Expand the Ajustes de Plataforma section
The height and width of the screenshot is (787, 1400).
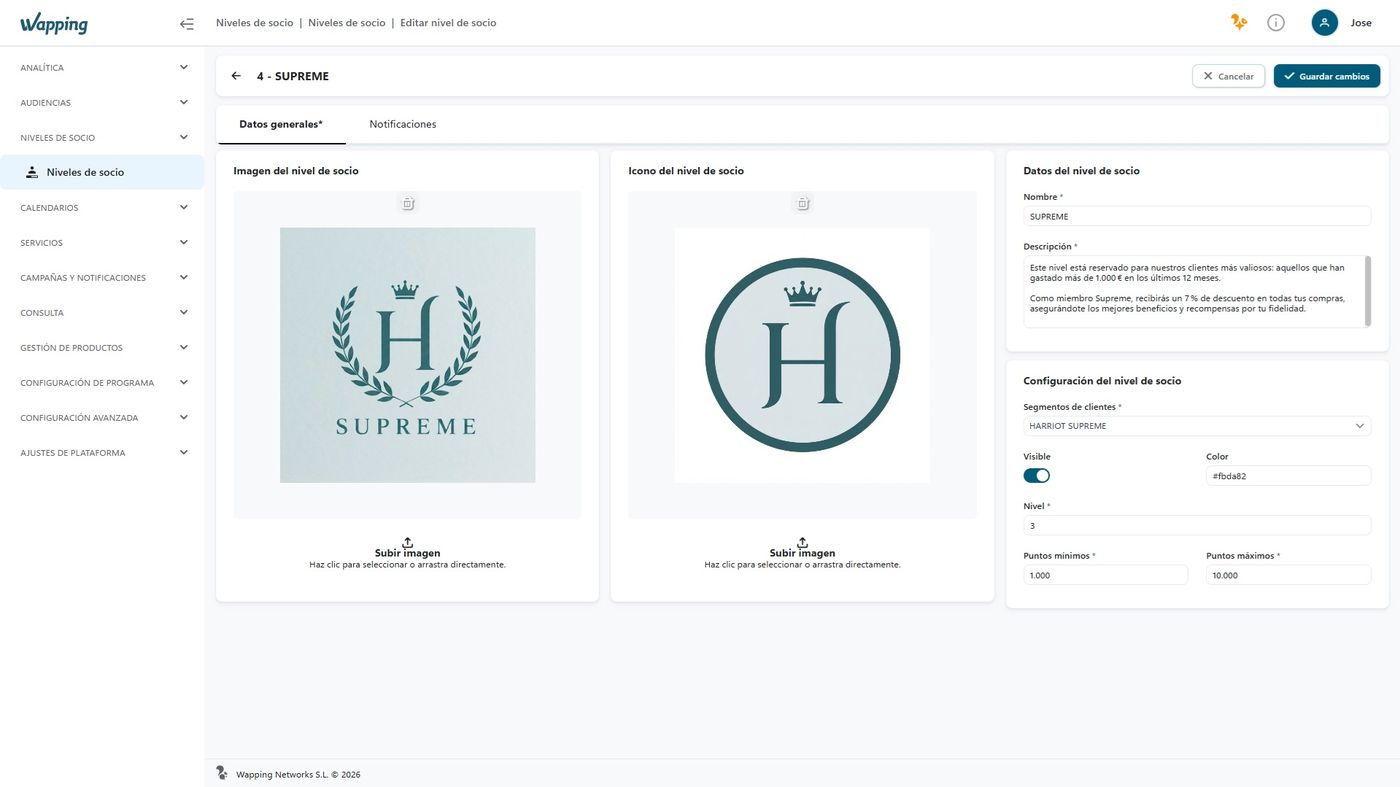click(x=102, y=453)
